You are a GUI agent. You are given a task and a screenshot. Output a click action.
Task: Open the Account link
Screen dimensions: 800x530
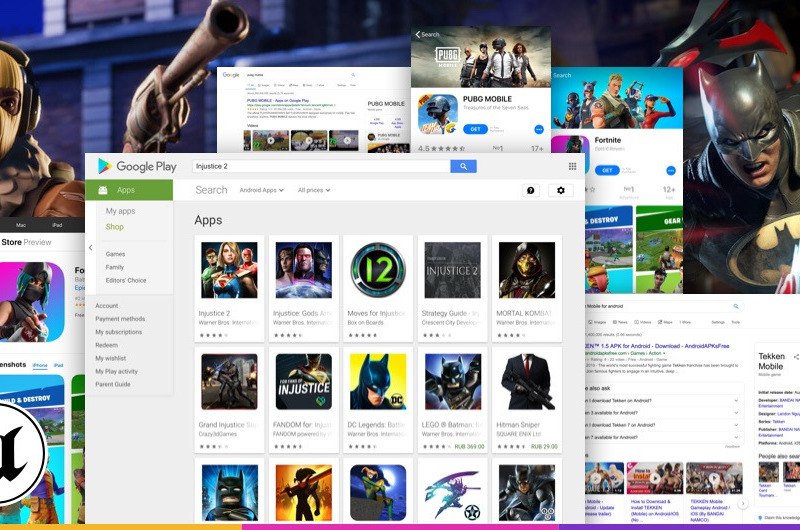pyautogui.click(x=107, y=306)
